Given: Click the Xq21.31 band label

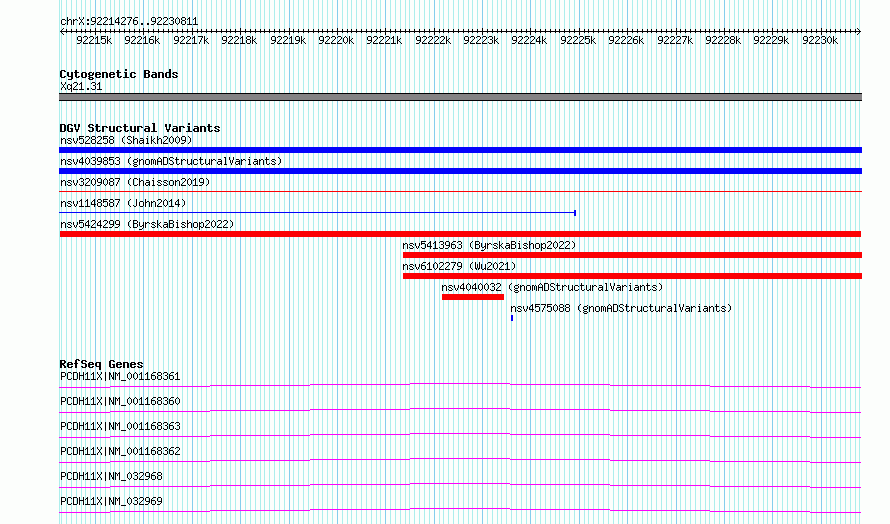Looking at the screenshot, I should point(81,86).
